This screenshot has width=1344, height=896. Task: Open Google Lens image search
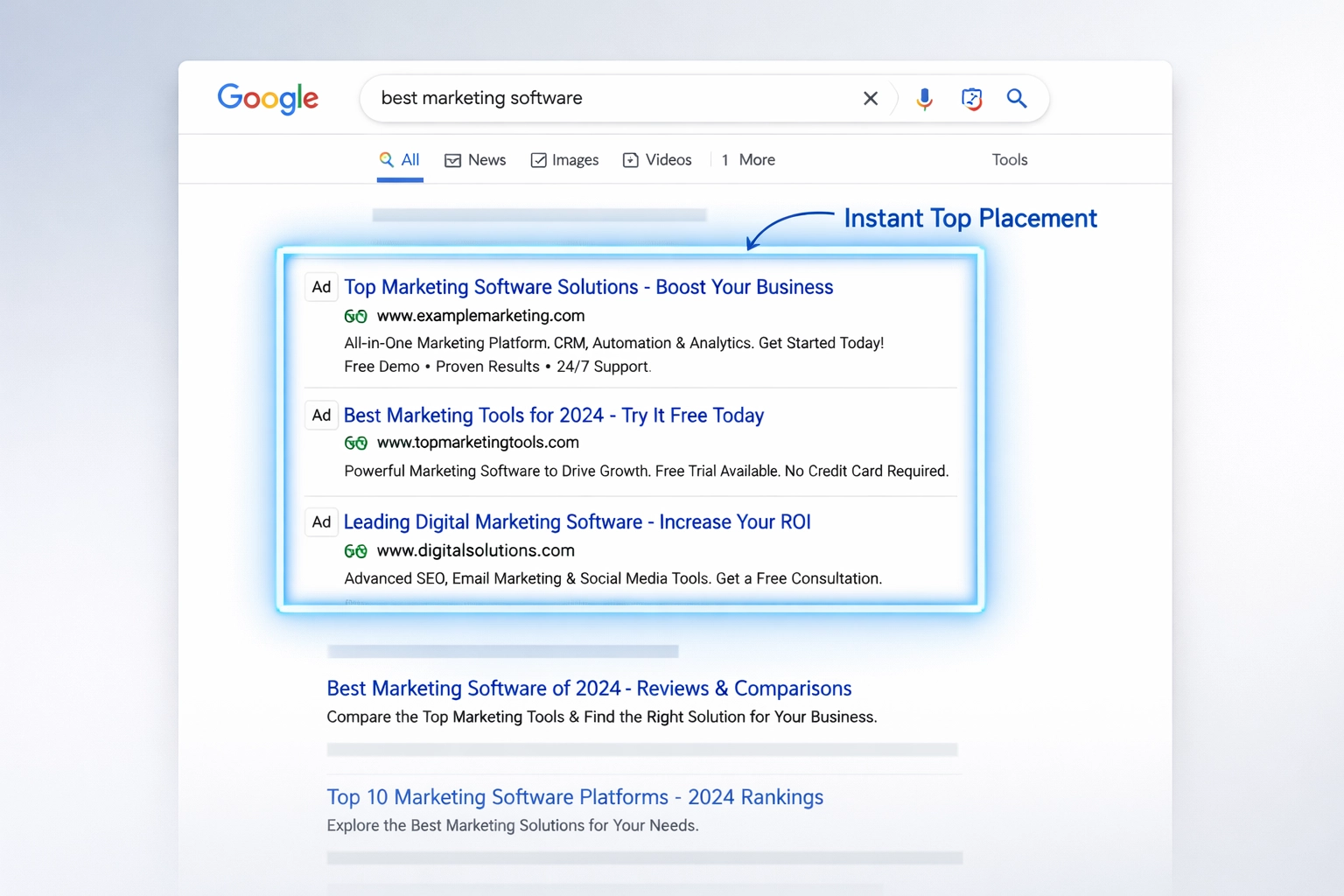(971, 98)
